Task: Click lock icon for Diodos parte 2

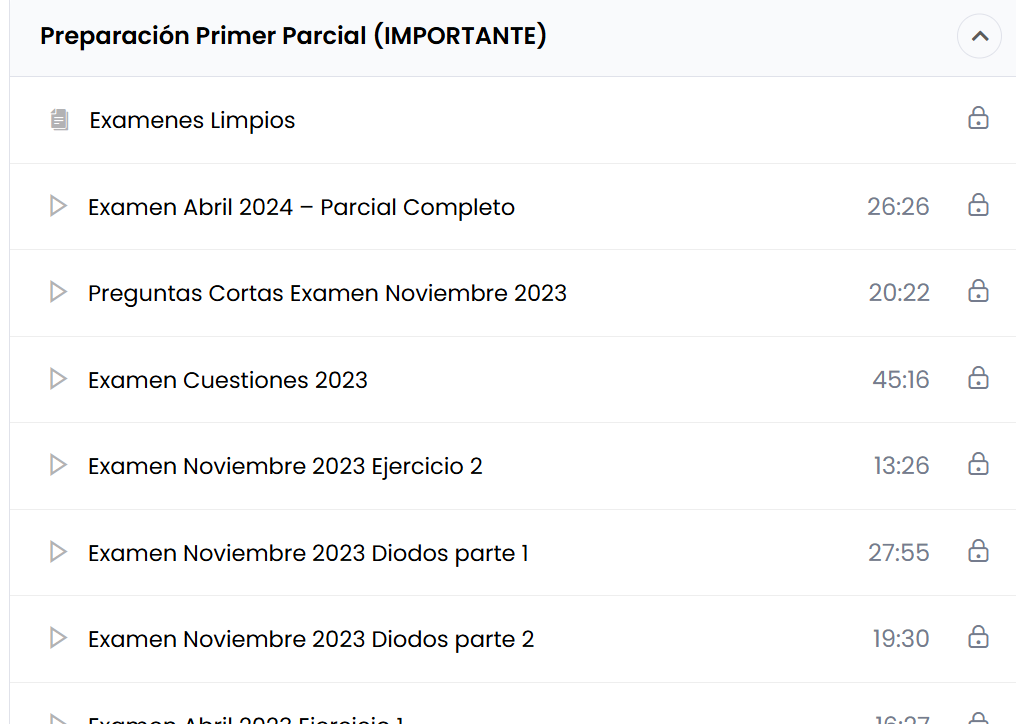Action: click(978, 638)
